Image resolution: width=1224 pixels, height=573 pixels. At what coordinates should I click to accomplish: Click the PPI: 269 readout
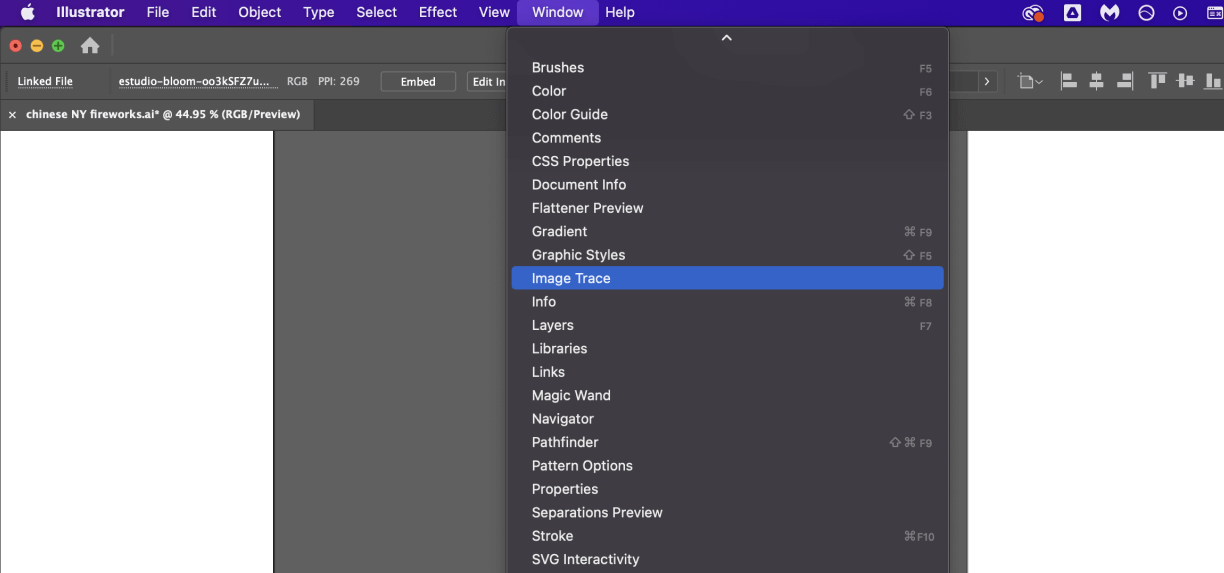coord(339,81)
